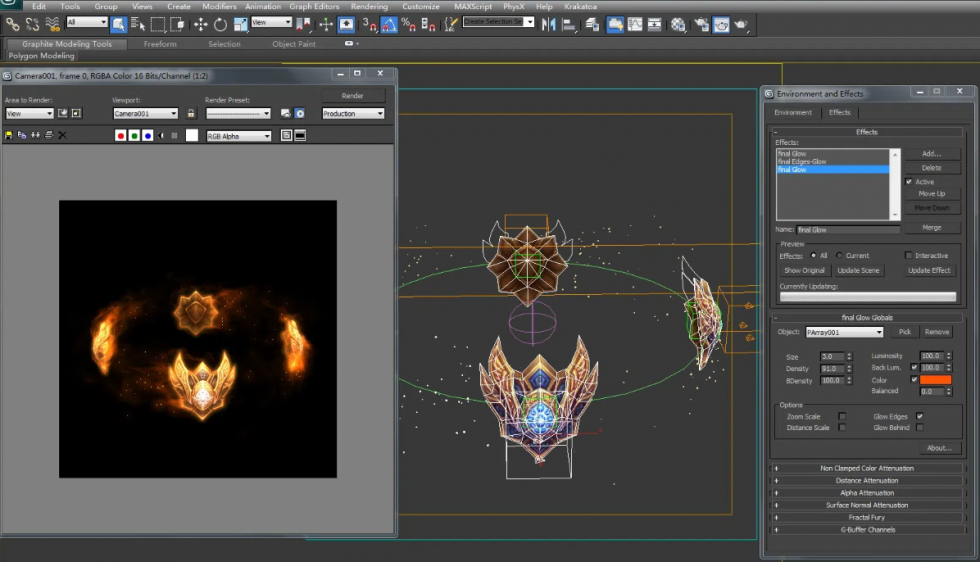Activate the Select and Rotate tool
Viewport: 980px width, 562px height.
[220, 24]
